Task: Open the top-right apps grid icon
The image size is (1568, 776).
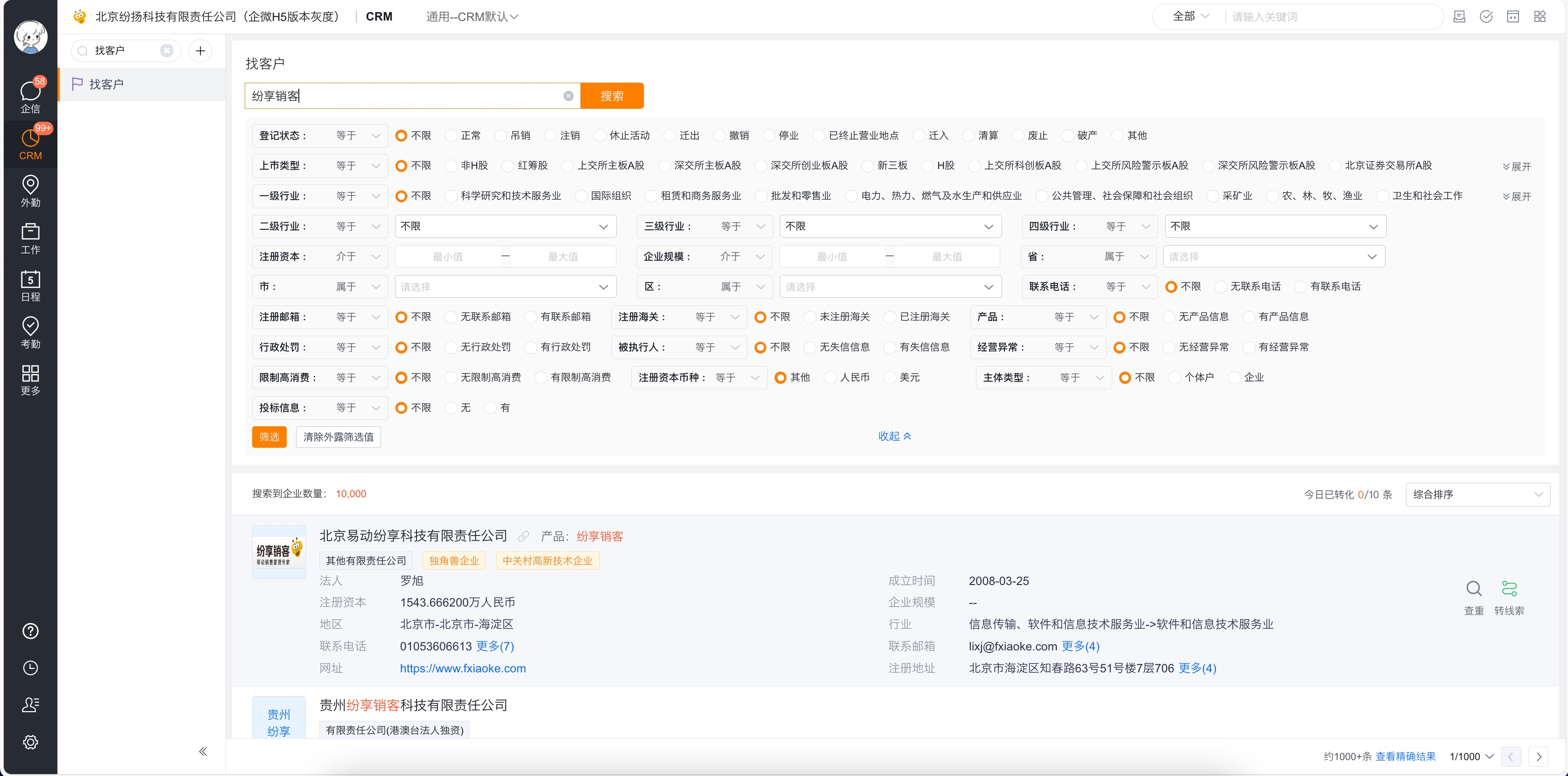Action: 1540,16
